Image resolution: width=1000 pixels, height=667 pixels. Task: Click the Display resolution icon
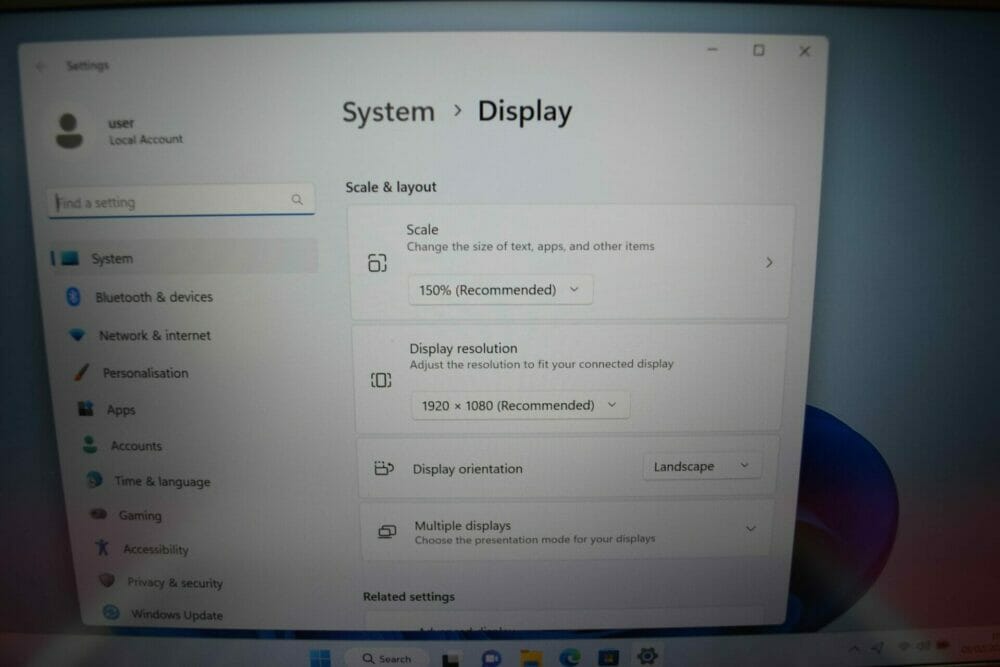click(381, 381)
